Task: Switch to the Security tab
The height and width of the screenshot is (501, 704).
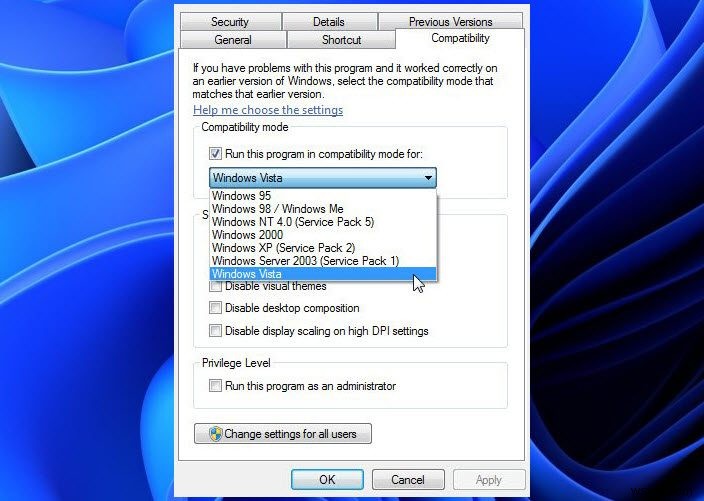Action: tap(230, 22)
